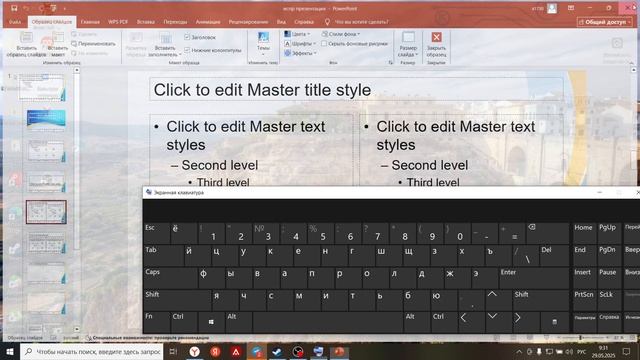The image size is (640, 360).
Task: Open the Файл (File) tab
Action: [15, 22]
